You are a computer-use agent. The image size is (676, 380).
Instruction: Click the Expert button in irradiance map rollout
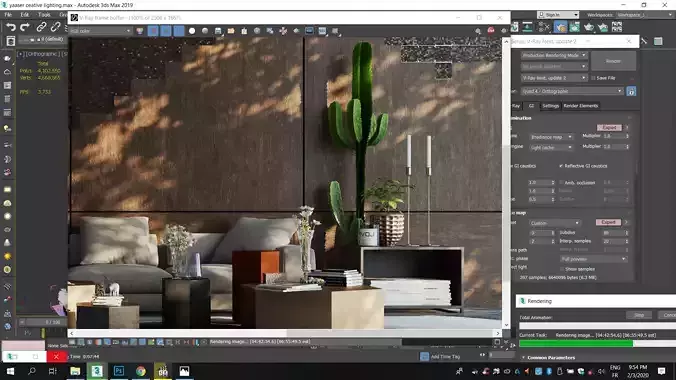[x=608, y=222]
